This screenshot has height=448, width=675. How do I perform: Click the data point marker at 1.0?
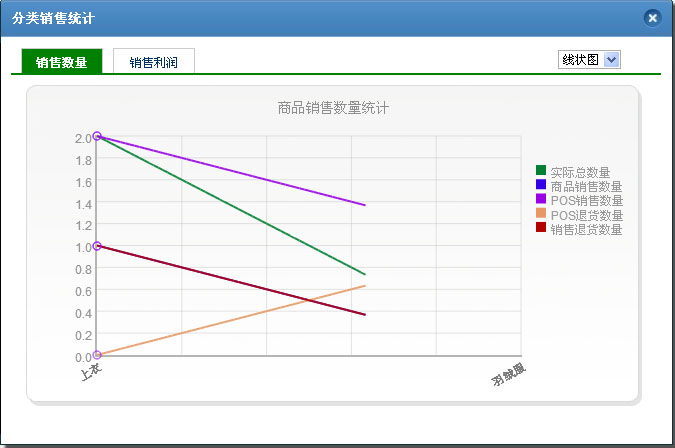coord(97,245)
